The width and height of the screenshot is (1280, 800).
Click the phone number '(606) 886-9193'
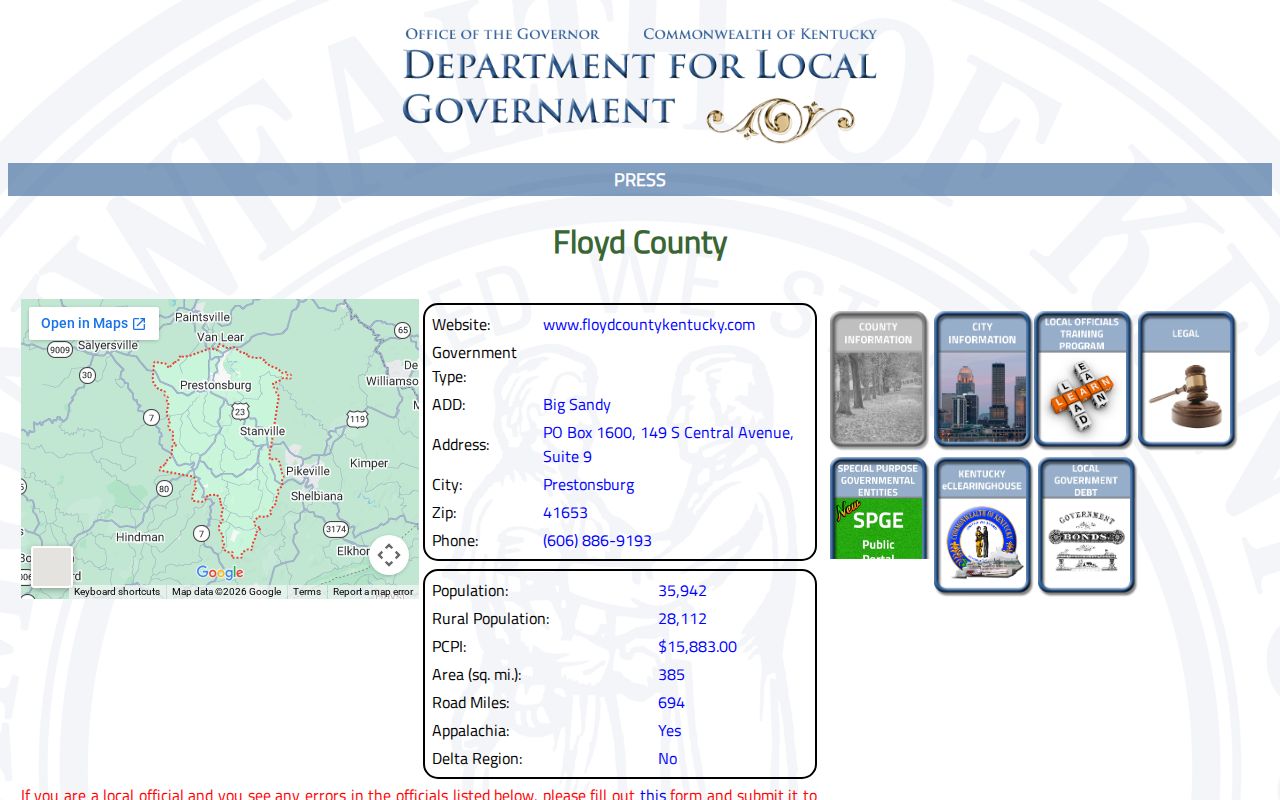click(597, 541)
